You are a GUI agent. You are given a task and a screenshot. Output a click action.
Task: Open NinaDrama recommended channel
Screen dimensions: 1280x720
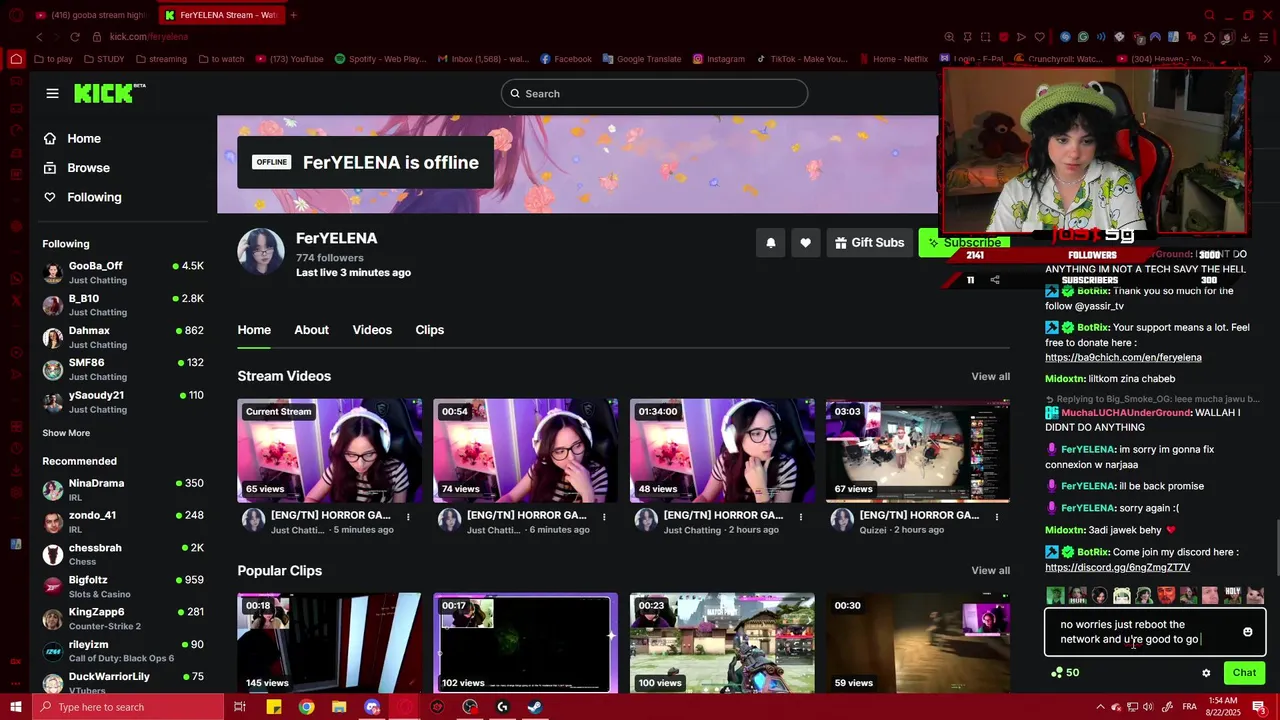pyautogui.click(x=123, y=490)
